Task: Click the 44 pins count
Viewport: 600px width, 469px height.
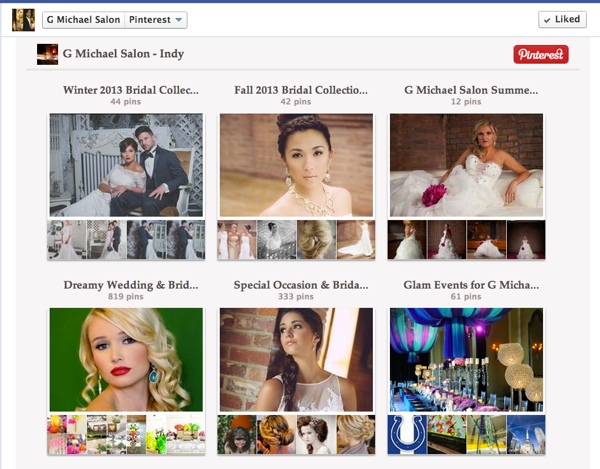Action: [126, 102]
